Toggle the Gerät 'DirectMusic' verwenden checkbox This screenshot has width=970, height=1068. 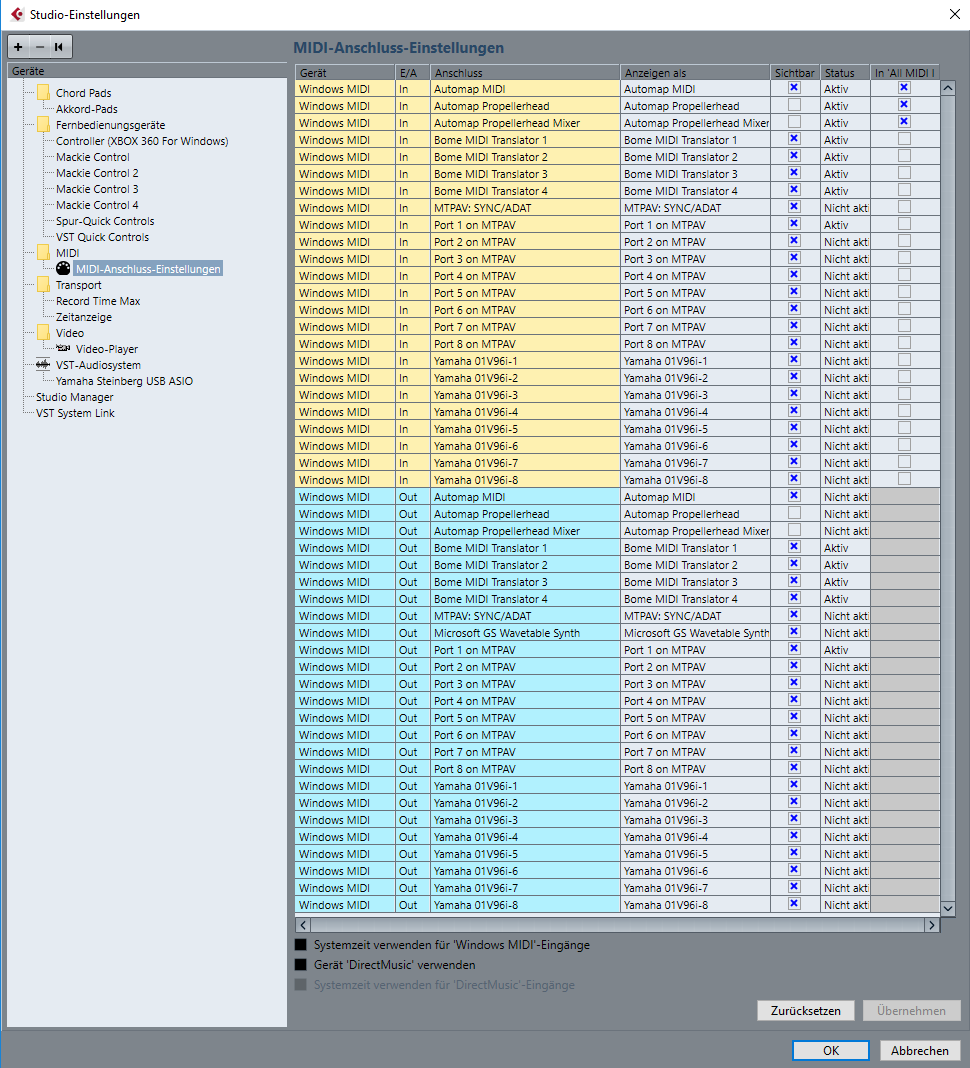point(301,965)
